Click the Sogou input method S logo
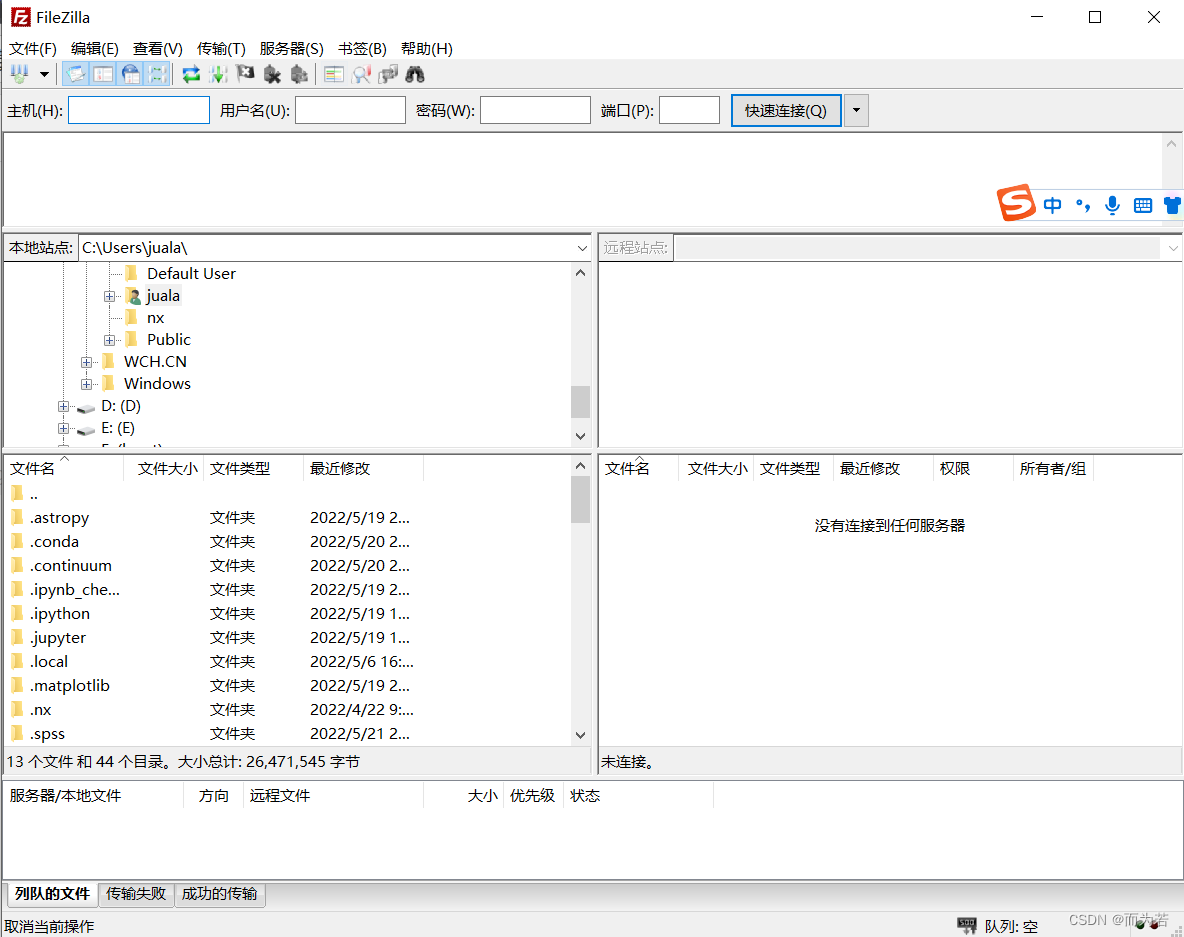 (1016, 202)
